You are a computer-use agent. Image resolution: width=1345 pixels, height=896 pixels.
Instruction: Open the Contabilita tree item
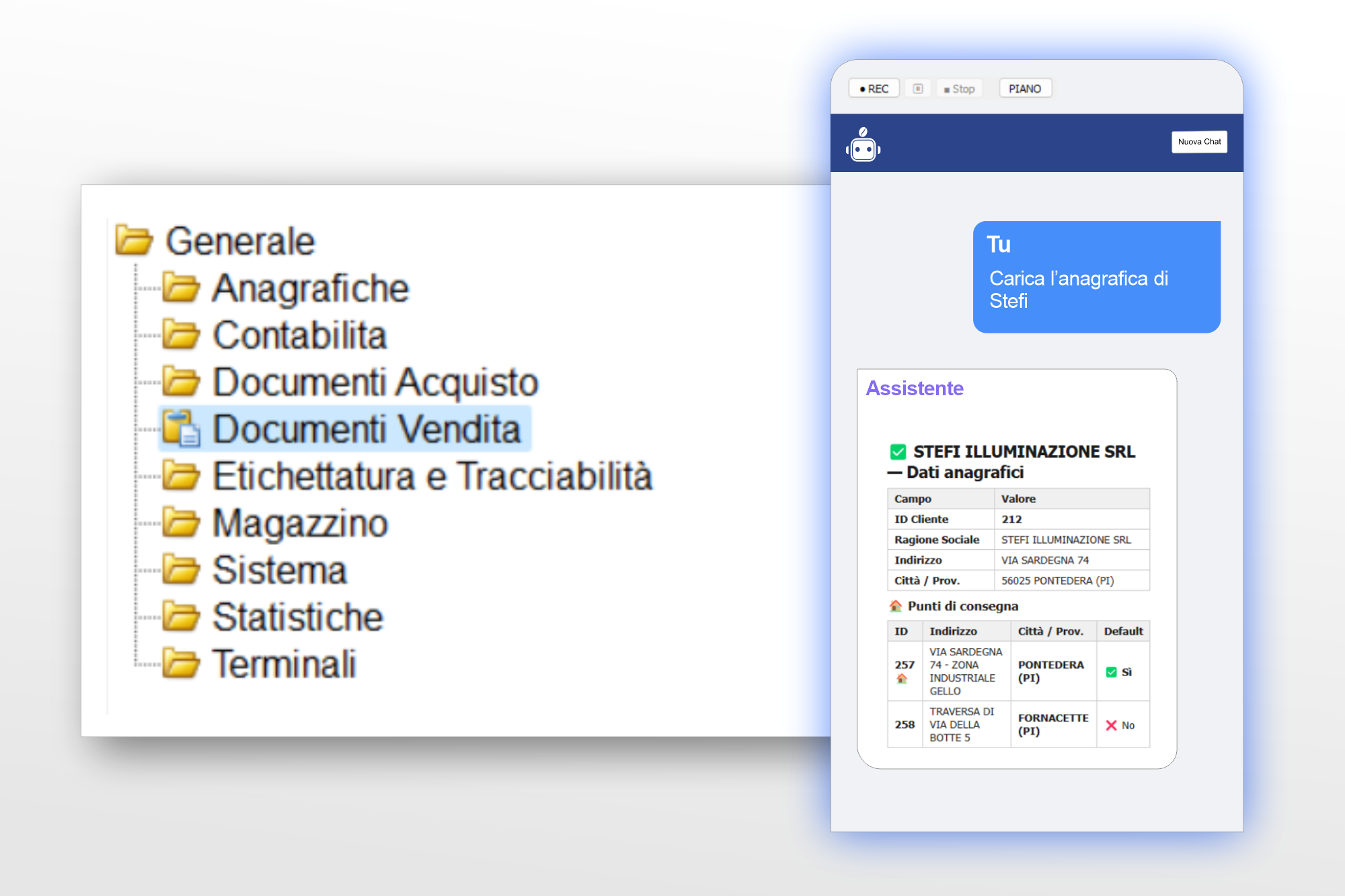tap(300, 335)
